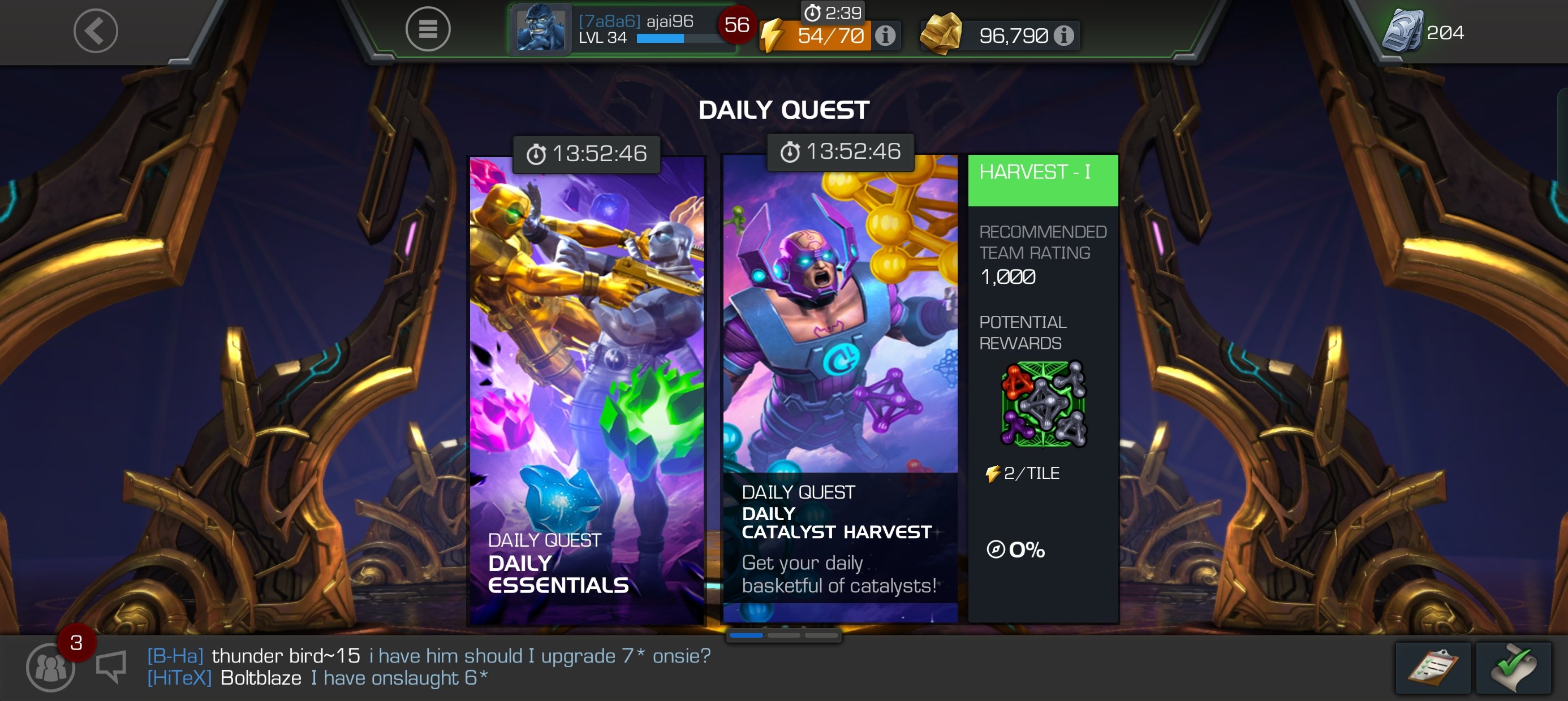Open the green checkmark rewards icon
Screen dimensions: 1568x701
pyautogui.click(x=1514, y=668)
